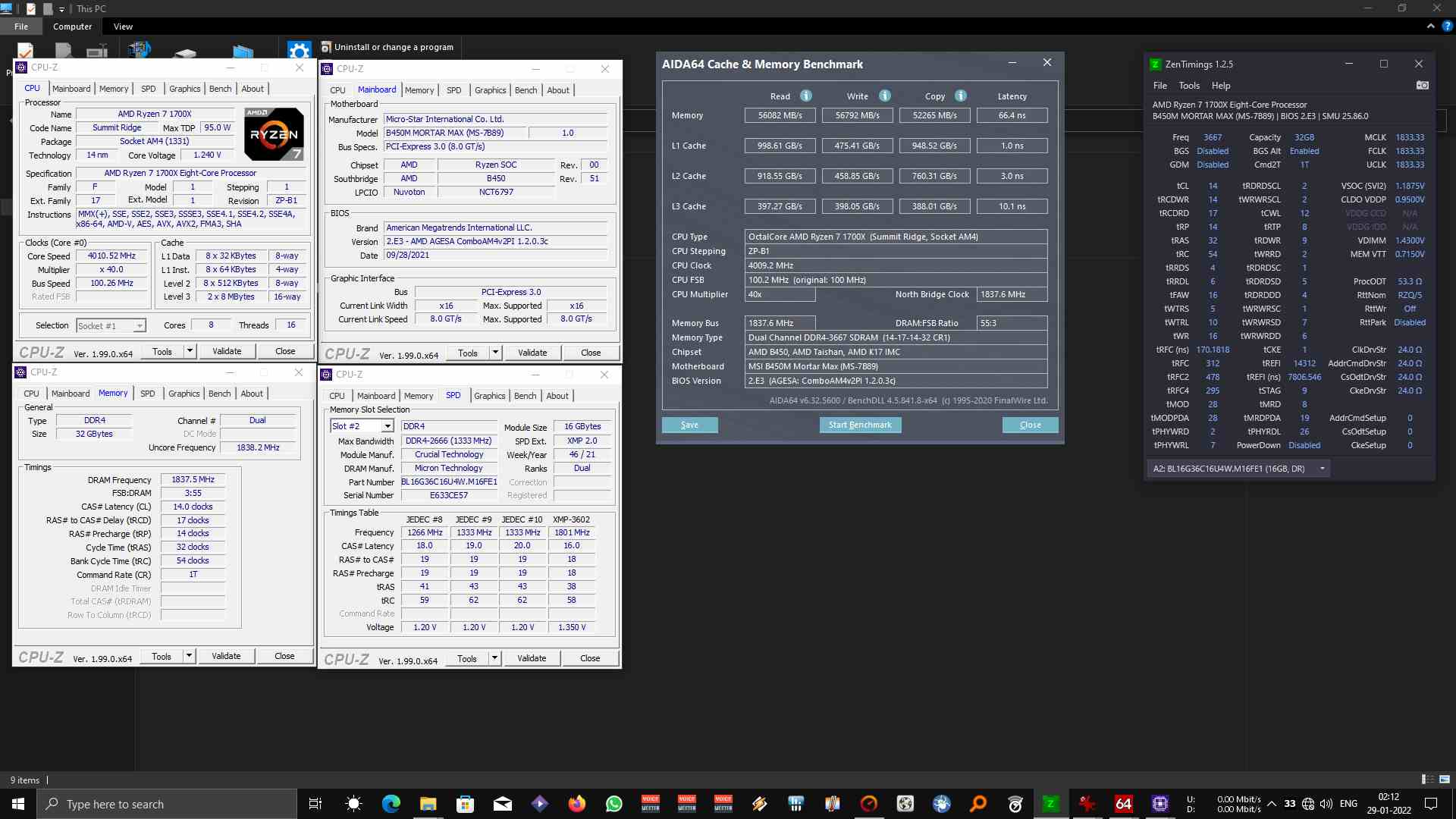Collapse the This PC ribbon chevron
The image size is (1456, 819).
(x=1430, y=26)
